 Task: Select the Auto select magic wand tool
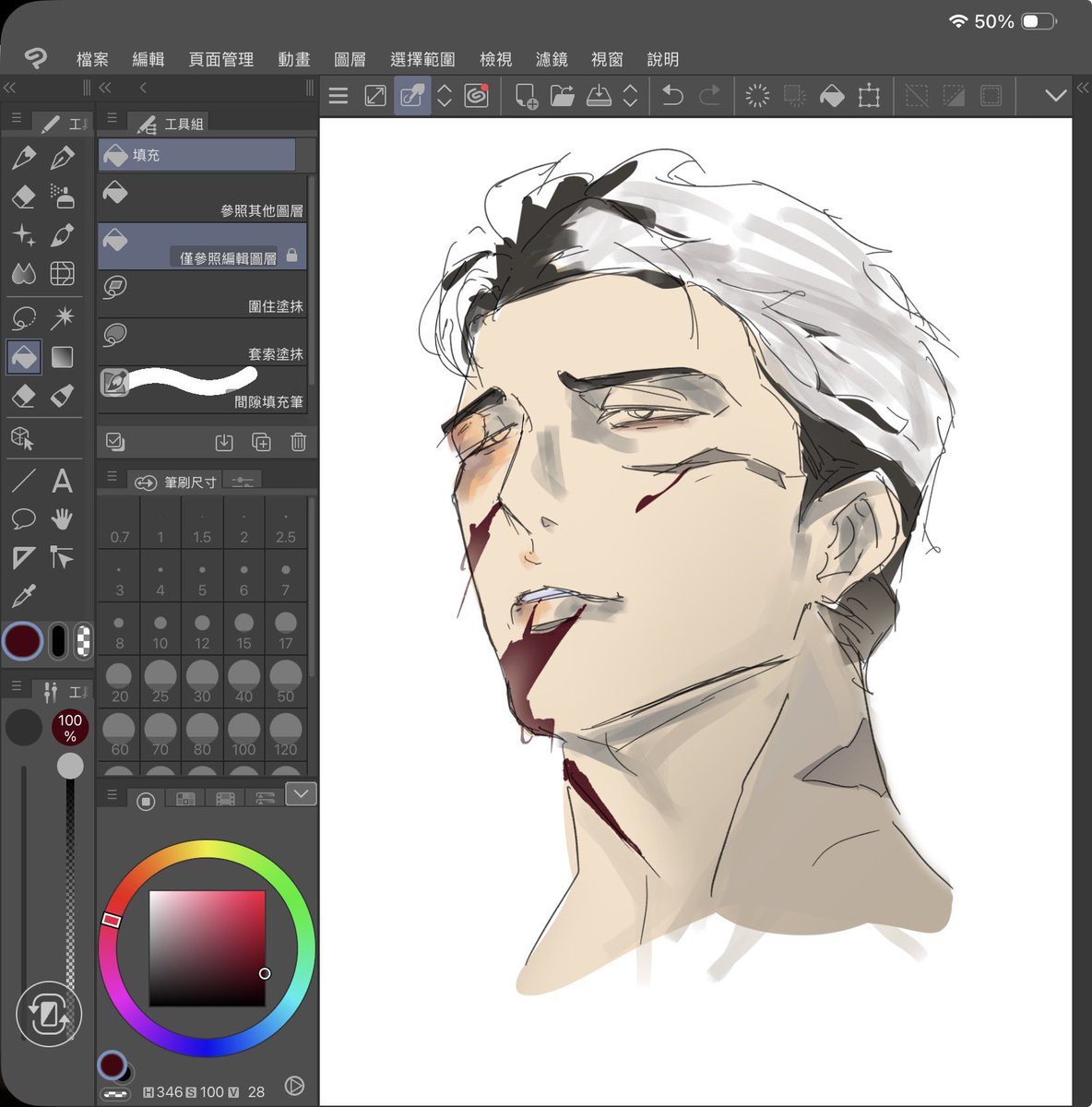coord(62,318)
